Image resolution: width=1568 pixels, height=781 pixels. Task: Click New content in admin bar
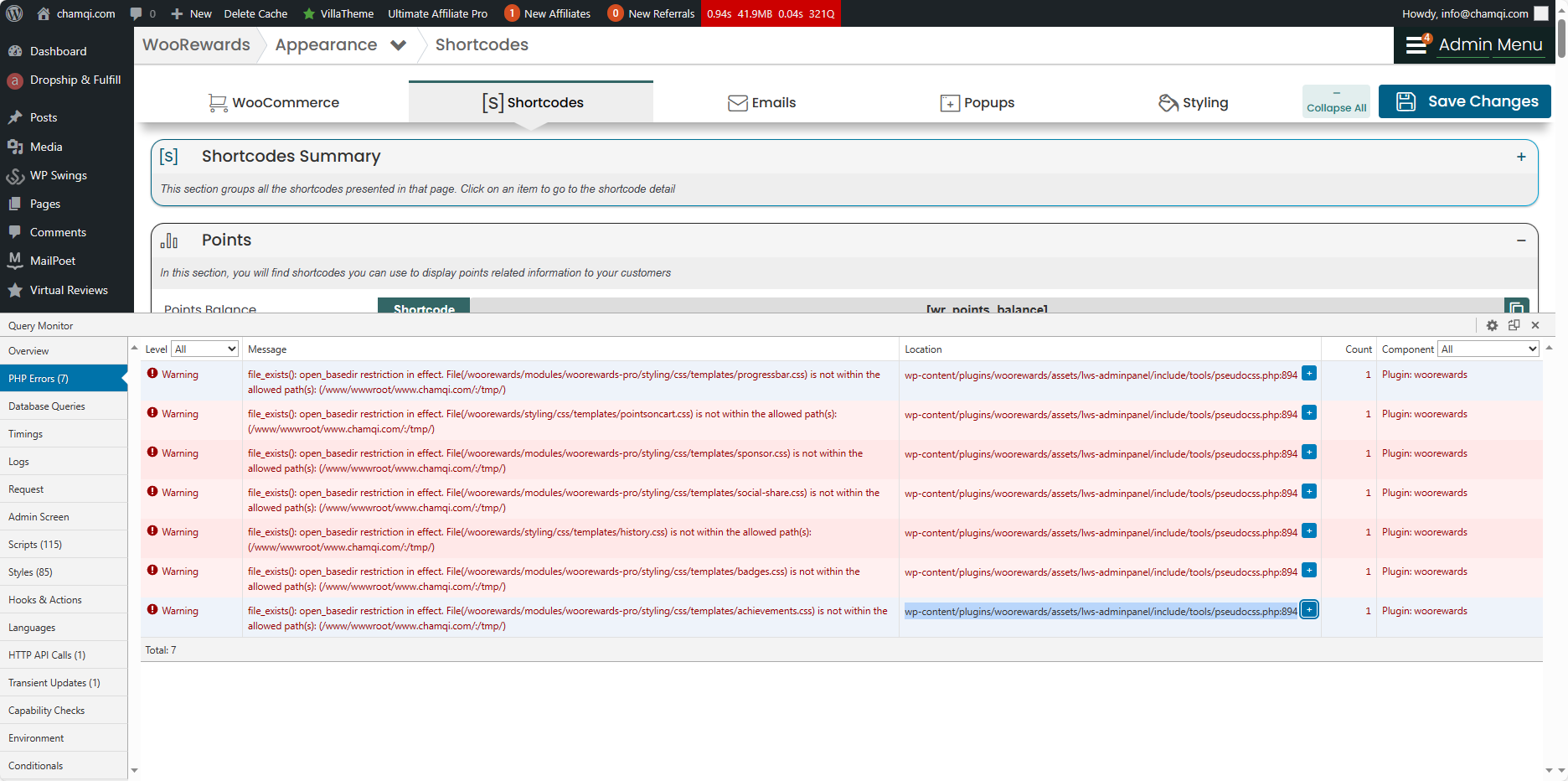coord(191,13)
